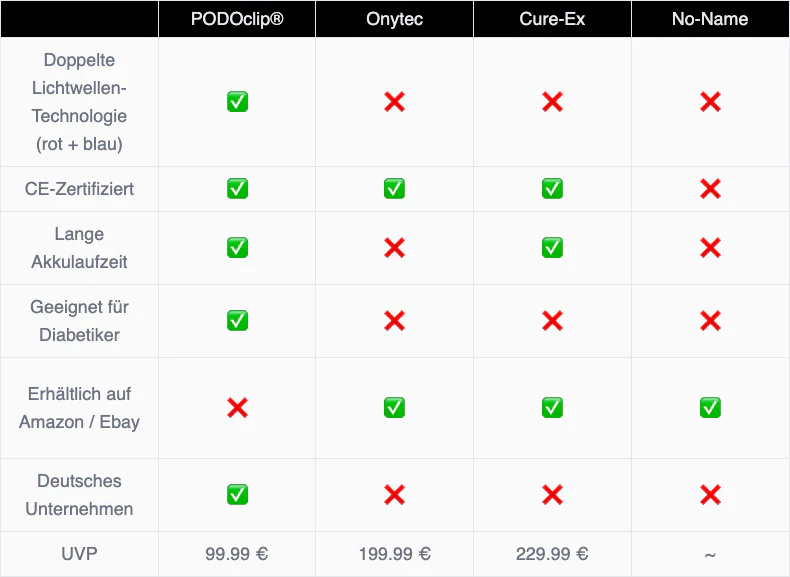Click Cure-Ex green check in CE-Zertifiziert row
The image size is (790, 577).
click(x=552, y=189)
